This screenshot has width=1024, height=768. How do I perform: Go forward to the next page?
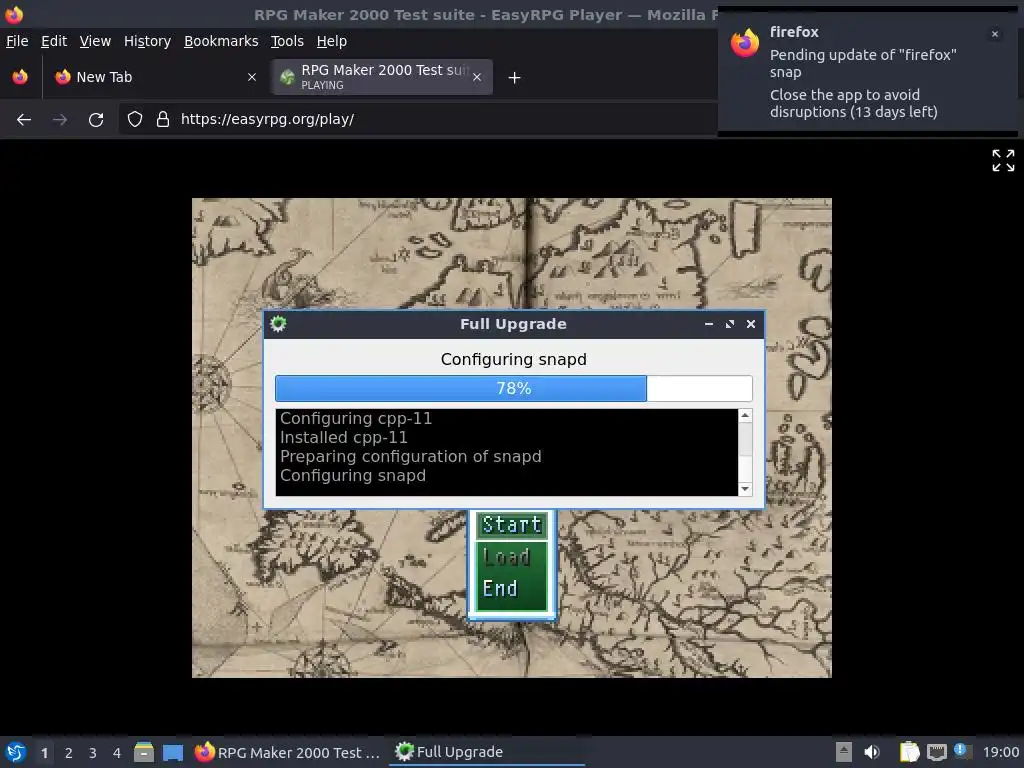click(59, 120)
